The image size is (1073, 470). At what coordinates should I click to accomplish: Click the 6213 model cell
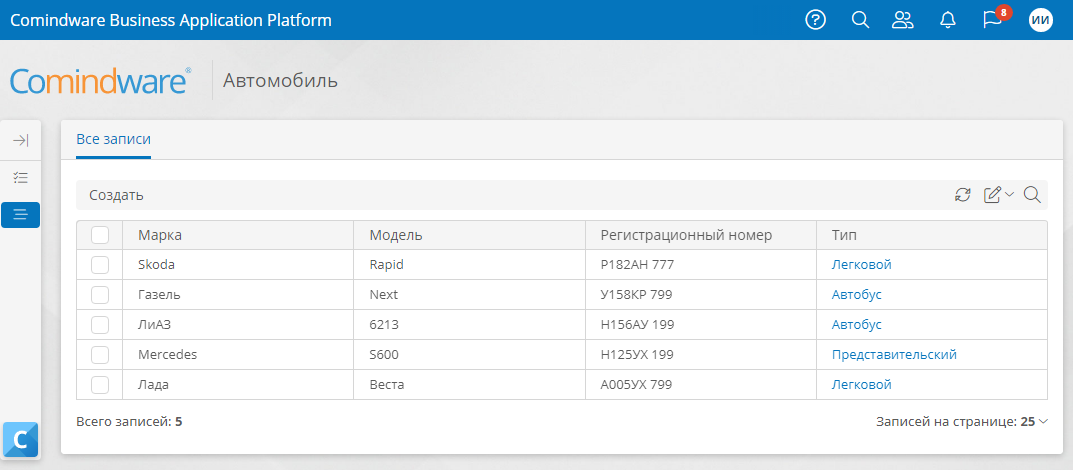[x=469, y=325]
